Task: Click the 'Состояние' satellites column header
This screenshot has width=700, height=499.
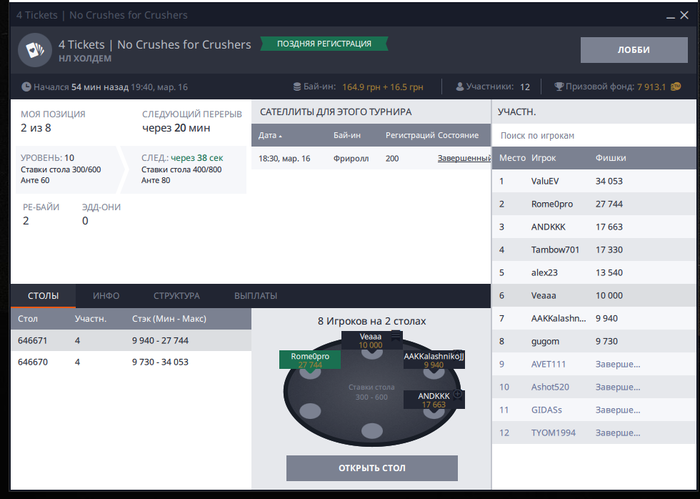Action: (x=458, y=135)
